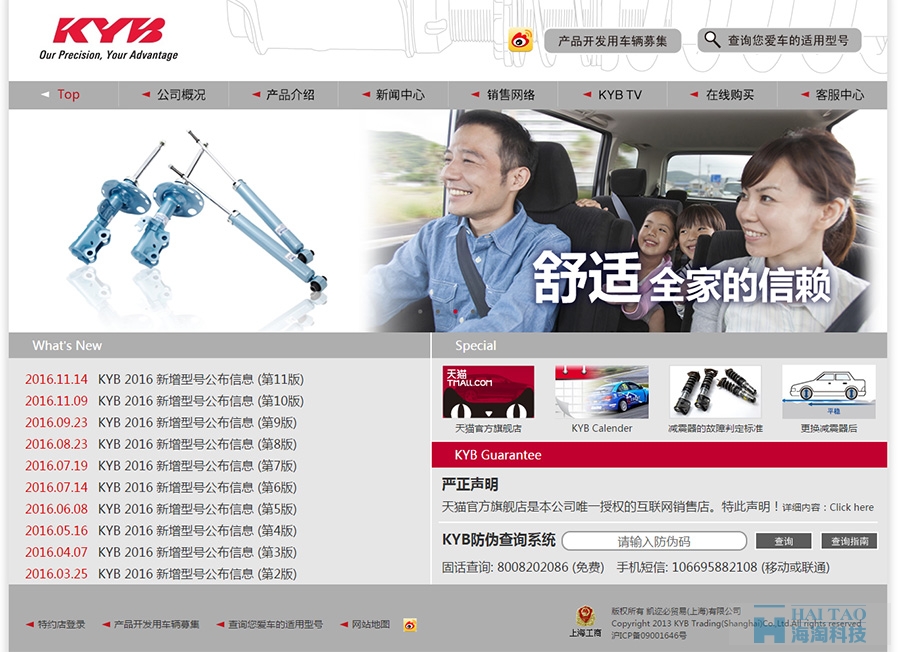This screenshot has height=652, width=900.
Task: Click the 查询指南 button
Action: point(849,541)
